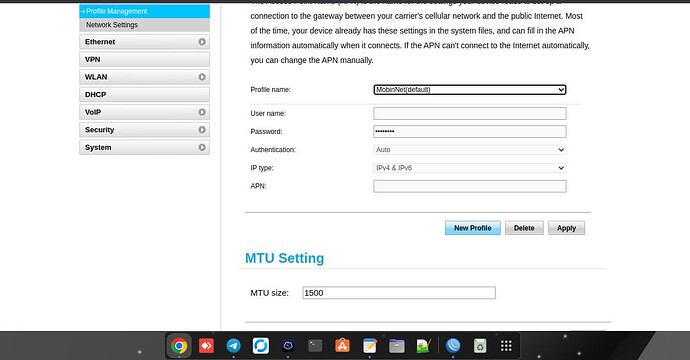Launch Terminal from the dock

[x=315, y=346]
